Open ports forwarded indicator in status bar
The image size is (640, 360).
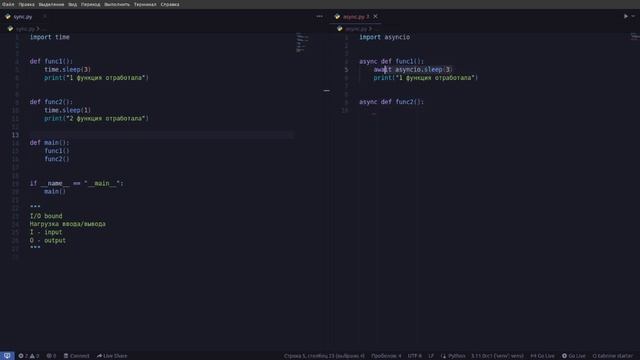51,356
